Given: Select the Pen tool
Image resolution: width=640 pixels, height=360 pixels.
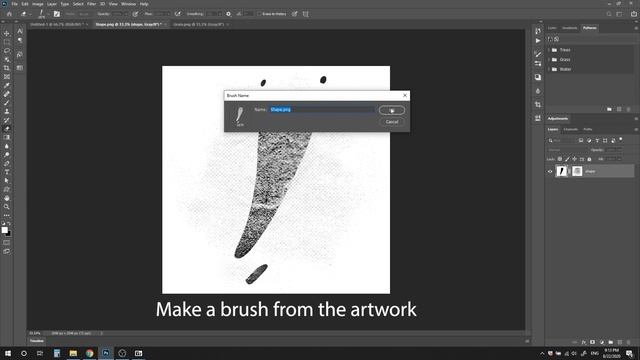Looking at the screenshot, I should click(7, 163).
